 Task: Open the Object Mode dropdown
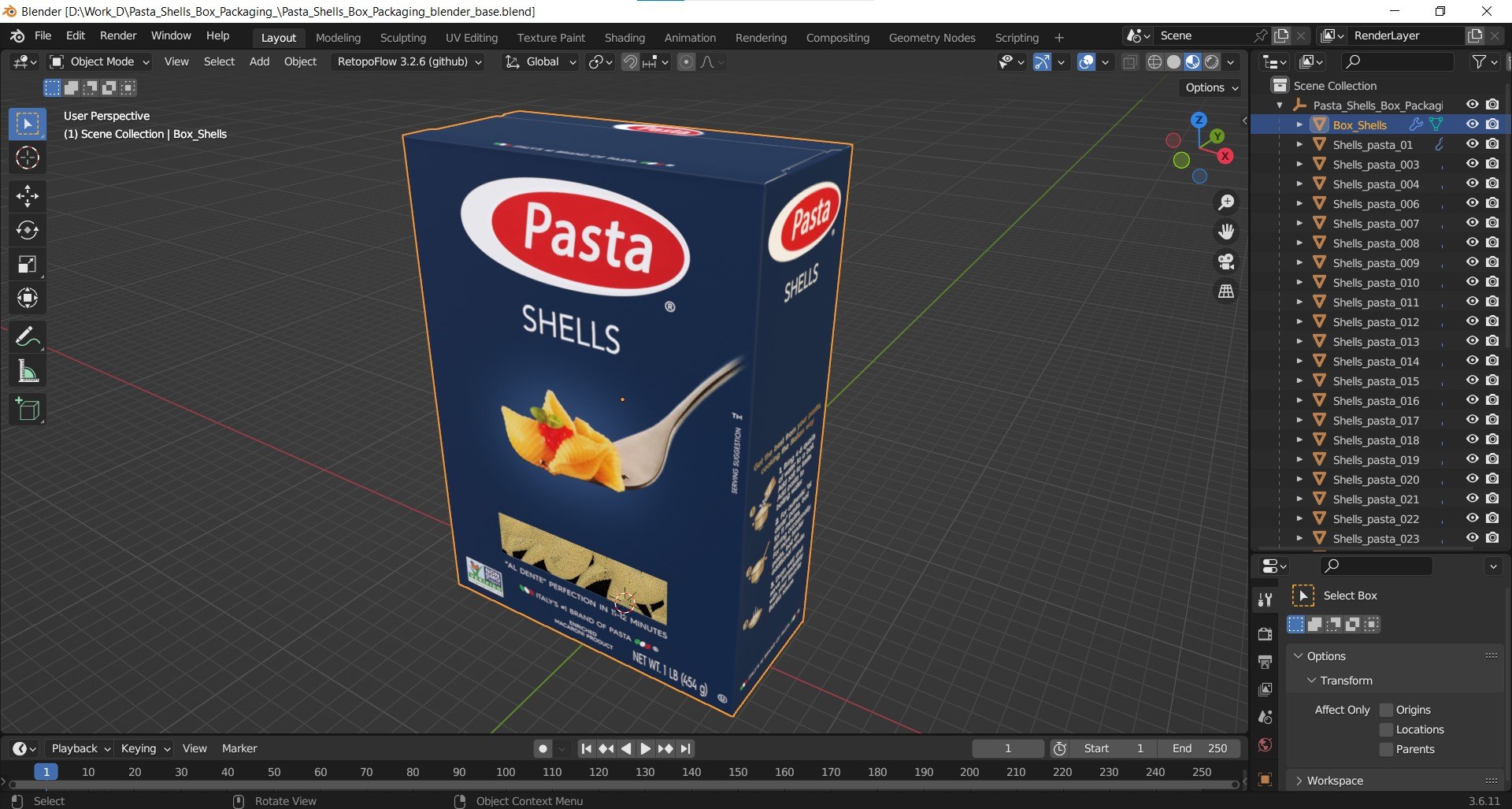pyautogui.click(x=99, y=61)
